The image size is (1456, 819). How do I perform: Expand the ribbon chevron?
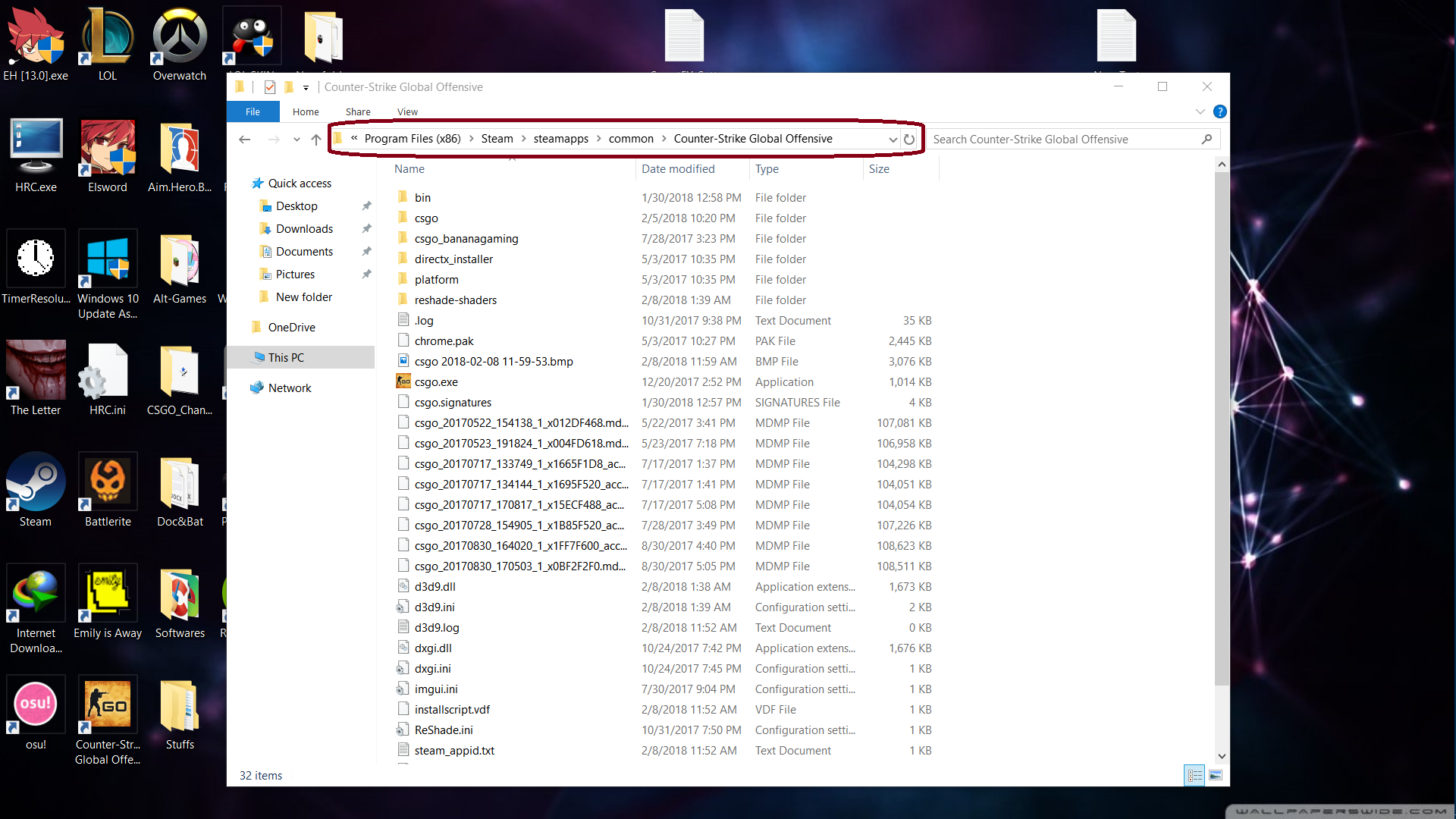(x=1200, y=111)
